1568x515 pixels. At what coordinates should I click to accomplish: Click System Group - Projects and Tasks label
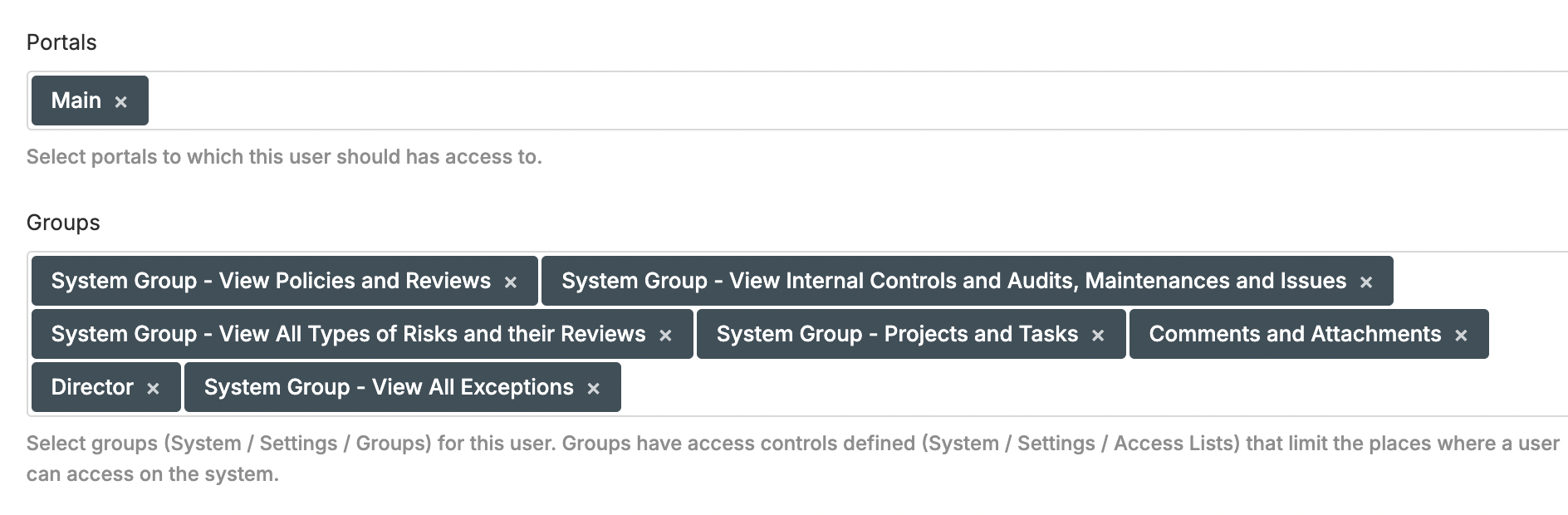pyautogui.click(x=897, y=334)
